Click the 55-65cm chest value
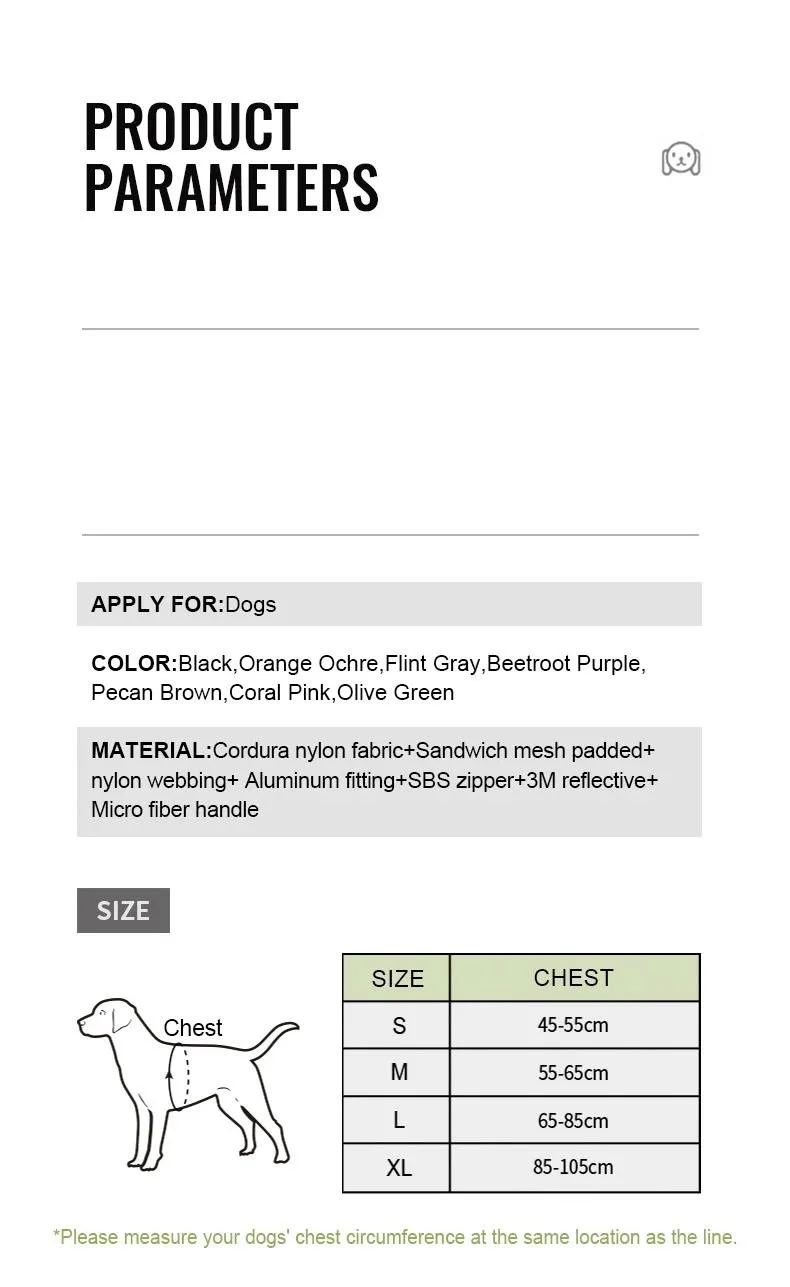This screenshot has height=1287, width=790. pos(574,1072)
